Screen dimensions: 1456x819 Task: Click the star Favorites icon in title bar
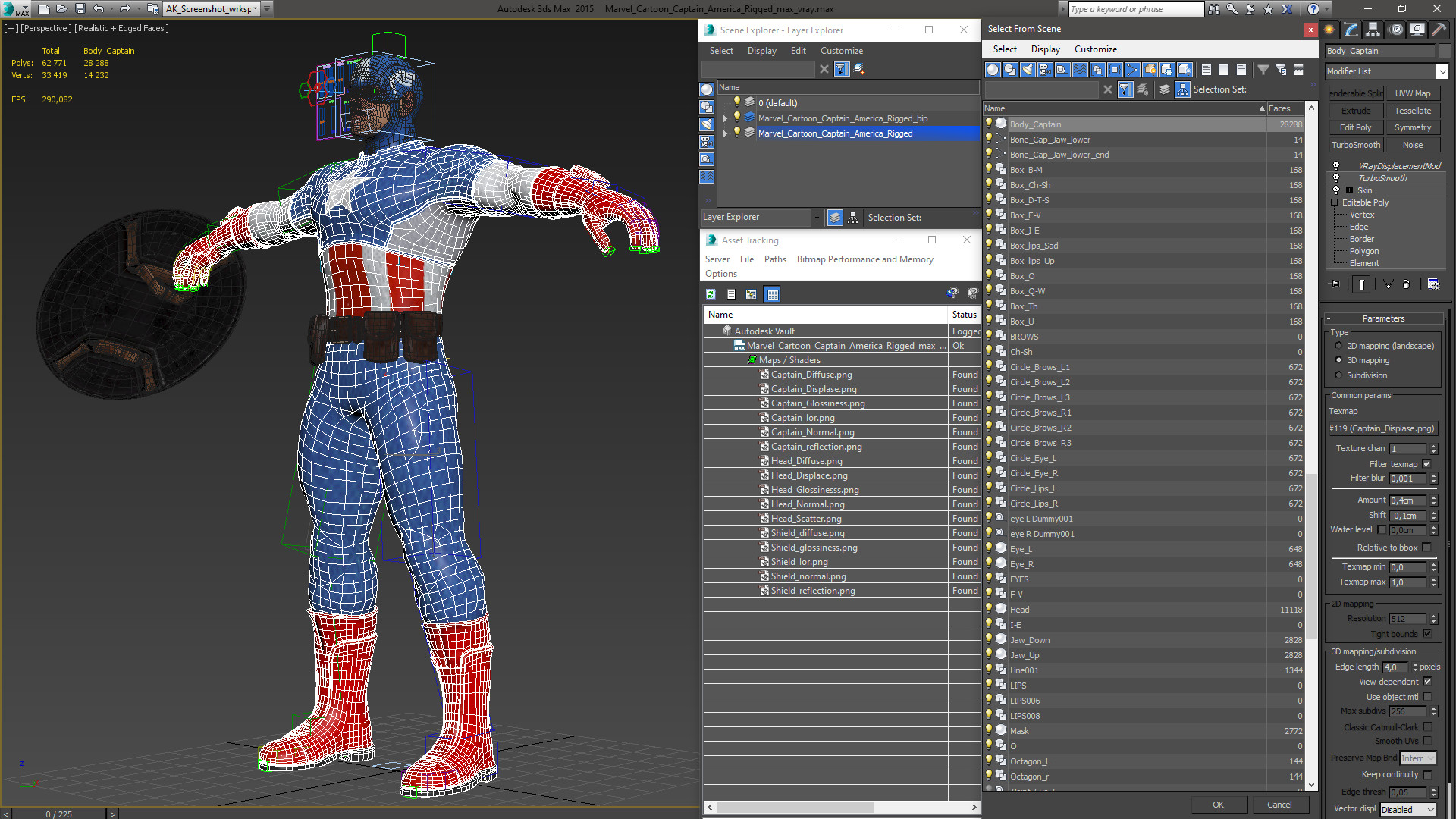pos(1269,9)
